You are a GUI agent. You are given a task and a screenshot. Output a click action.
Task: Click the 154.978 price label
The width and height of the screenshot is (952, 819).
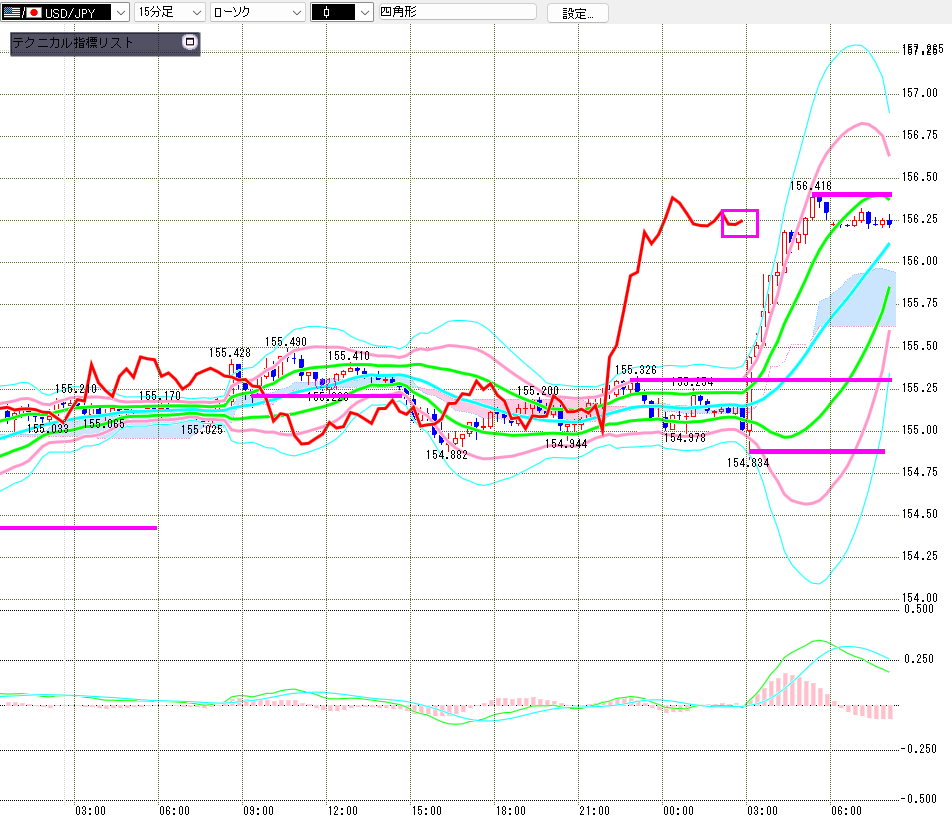pyautogui.click(x=685, y=438)
